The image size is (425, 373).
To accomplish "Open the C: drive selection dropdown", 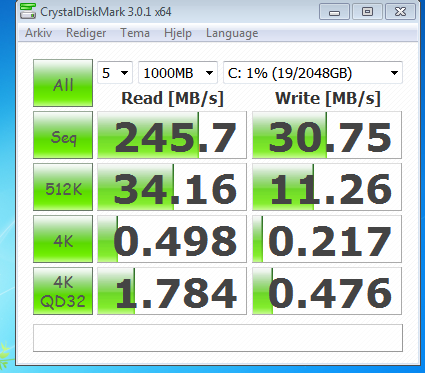I will pos(313,73).
